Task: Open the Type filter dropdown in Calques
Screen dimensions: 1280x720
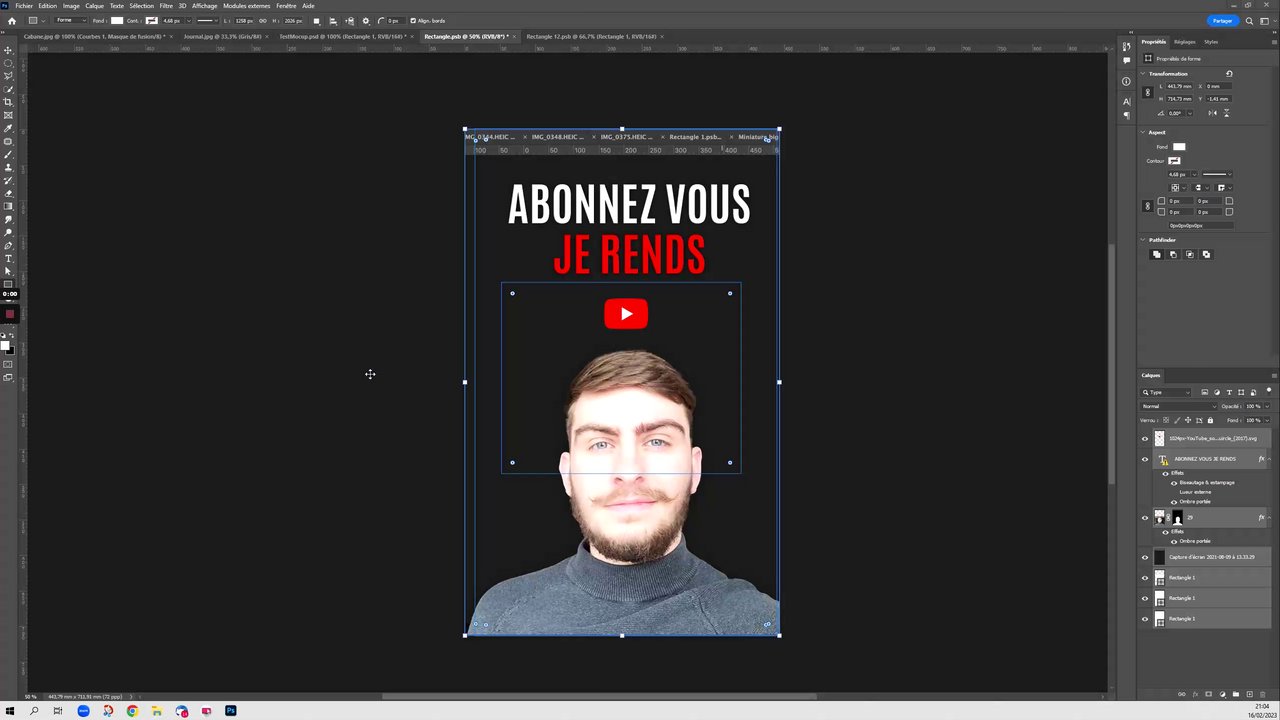Action: (x=1166, y=392)
